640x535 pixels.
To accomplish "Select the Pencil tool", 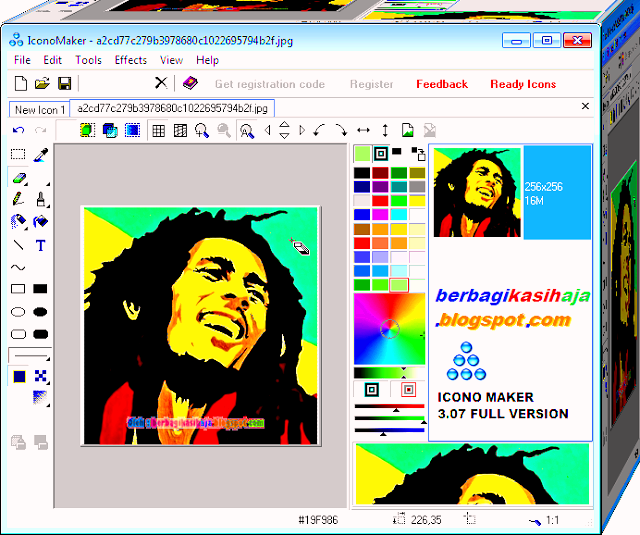I will click(x=18, y=199).
